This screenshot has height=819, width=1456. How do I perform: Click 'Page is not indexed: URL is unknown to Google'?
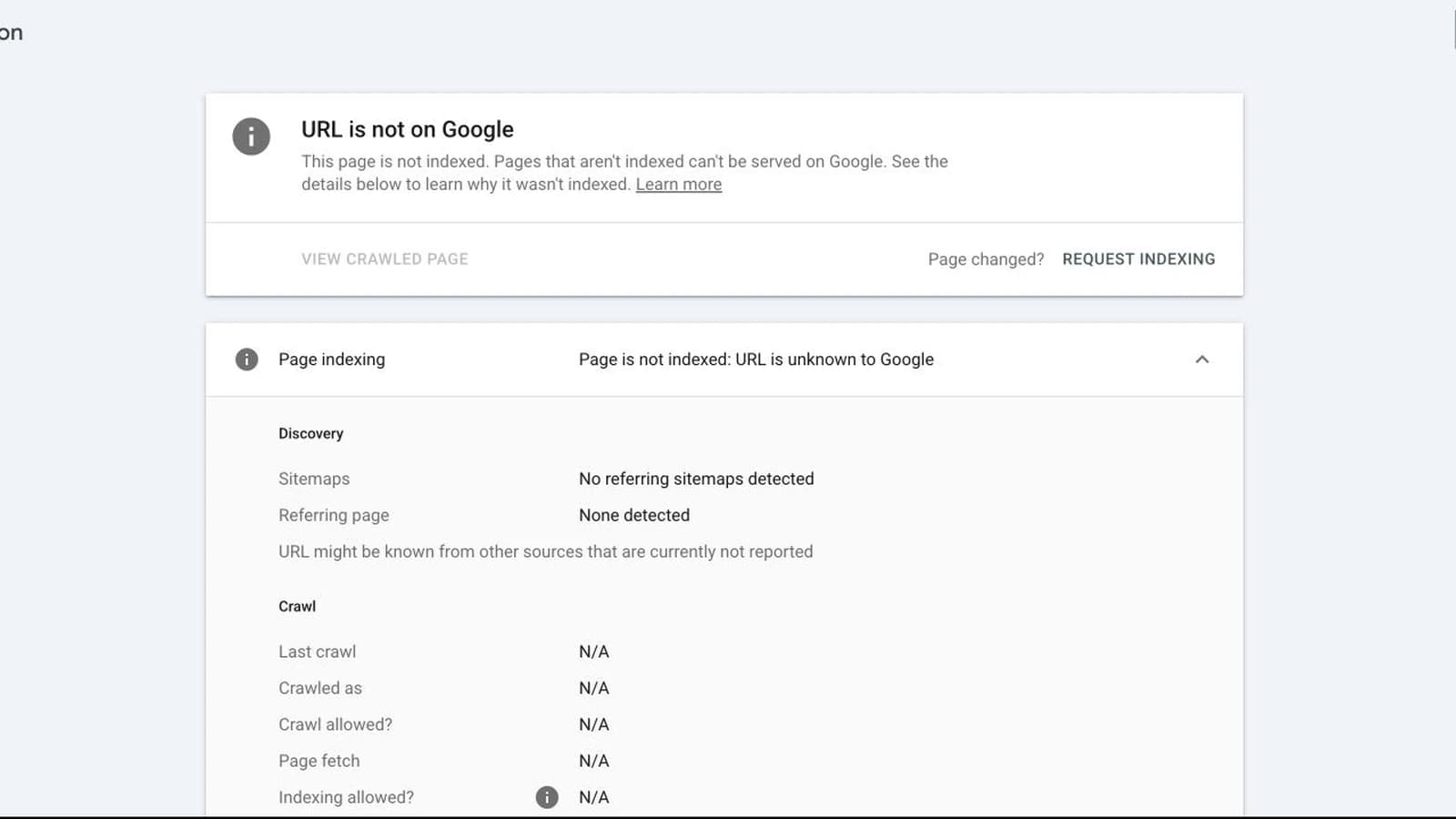pyautogui.click(x=756, y=359)
